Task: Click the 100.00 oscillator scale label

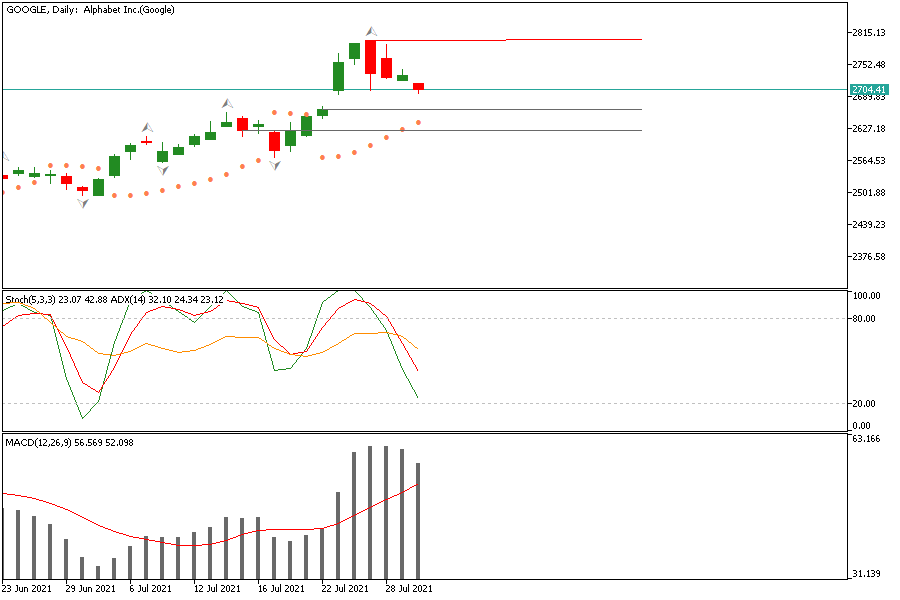Action: [x=866, y=295]
